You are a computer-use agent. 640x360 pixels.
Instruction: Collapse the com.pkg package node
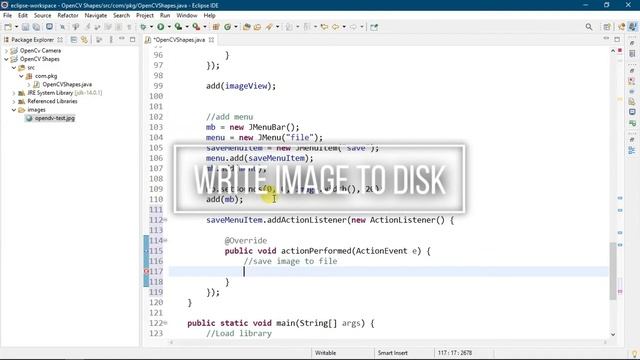[x=21, y=76]
